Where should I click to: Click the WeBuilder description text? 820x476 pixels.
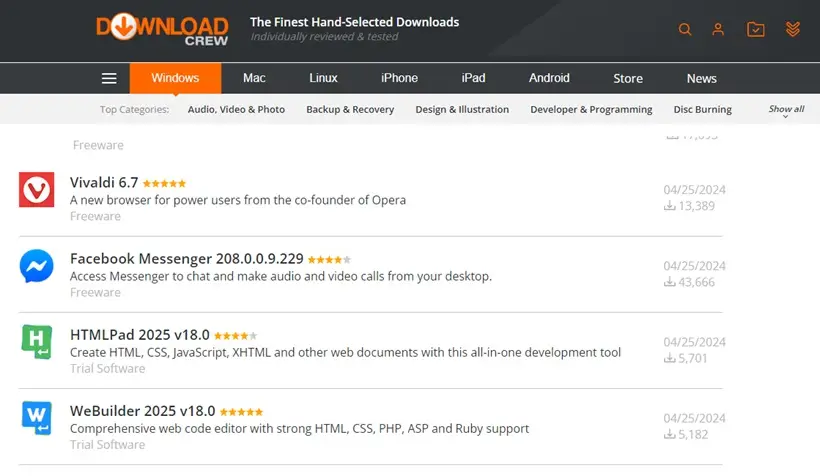(300, 429)
